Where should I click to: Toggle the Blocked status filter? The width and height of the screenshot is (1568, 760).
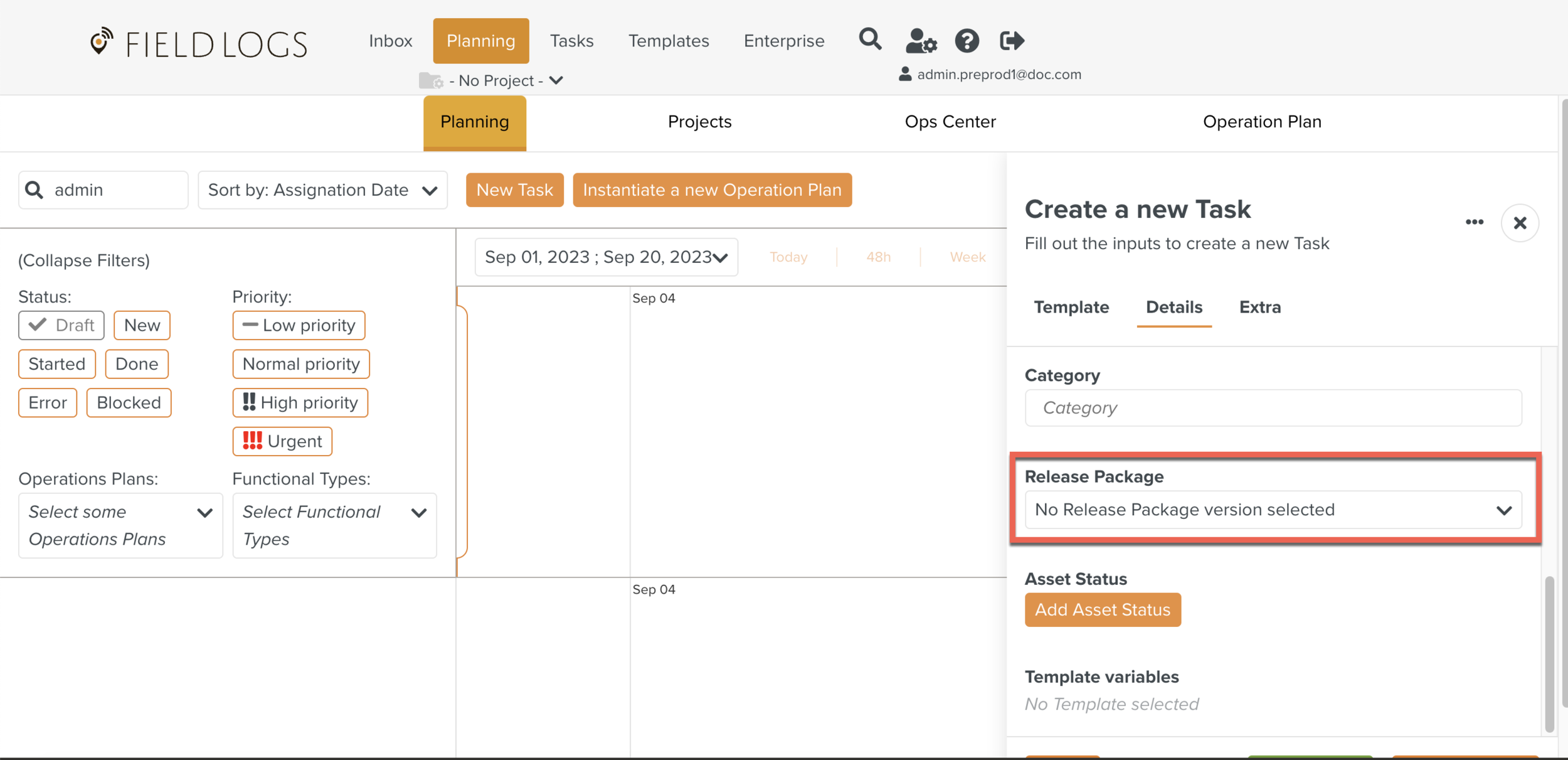[x=129, y=402]
